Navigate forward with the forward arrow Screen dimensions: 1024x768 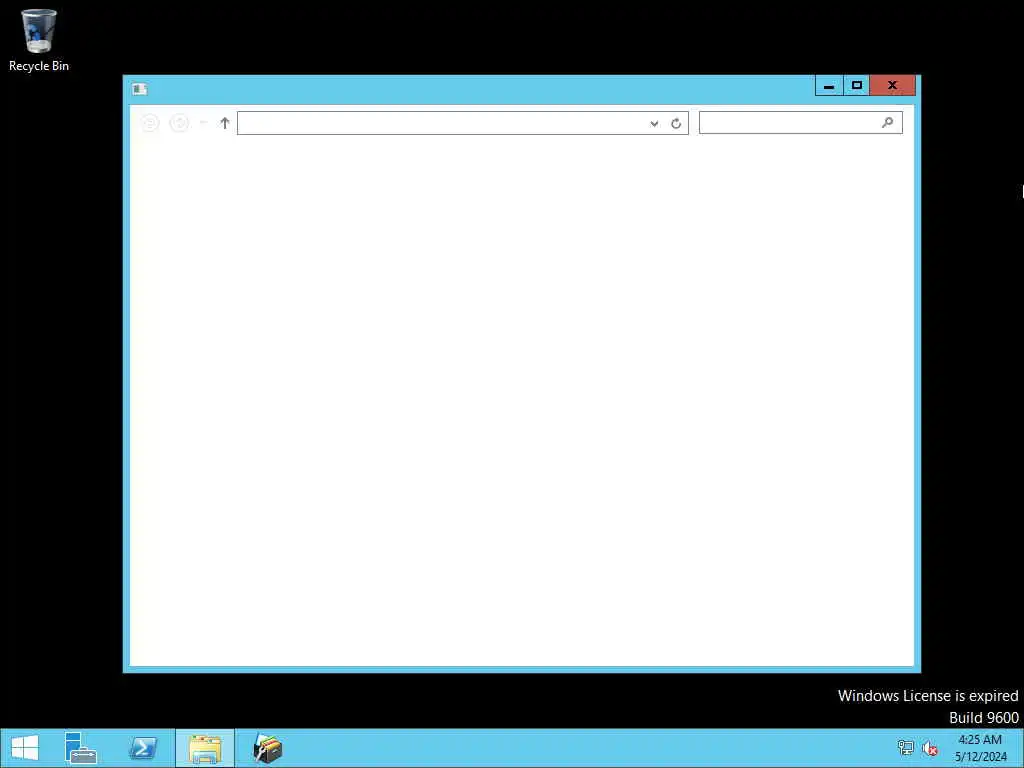coord(179,123)
